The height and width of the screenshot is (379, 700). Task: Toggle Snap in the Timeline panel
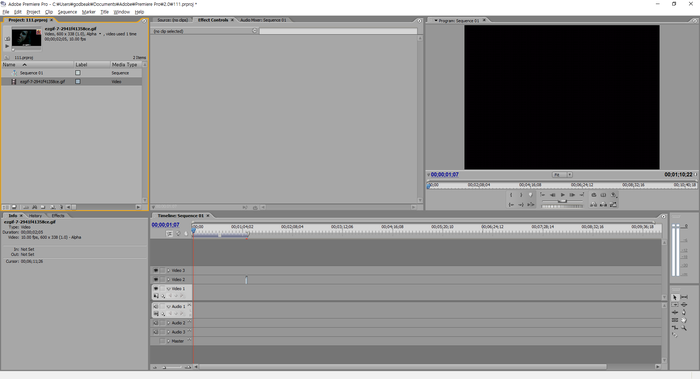click(x=169, y=233)
